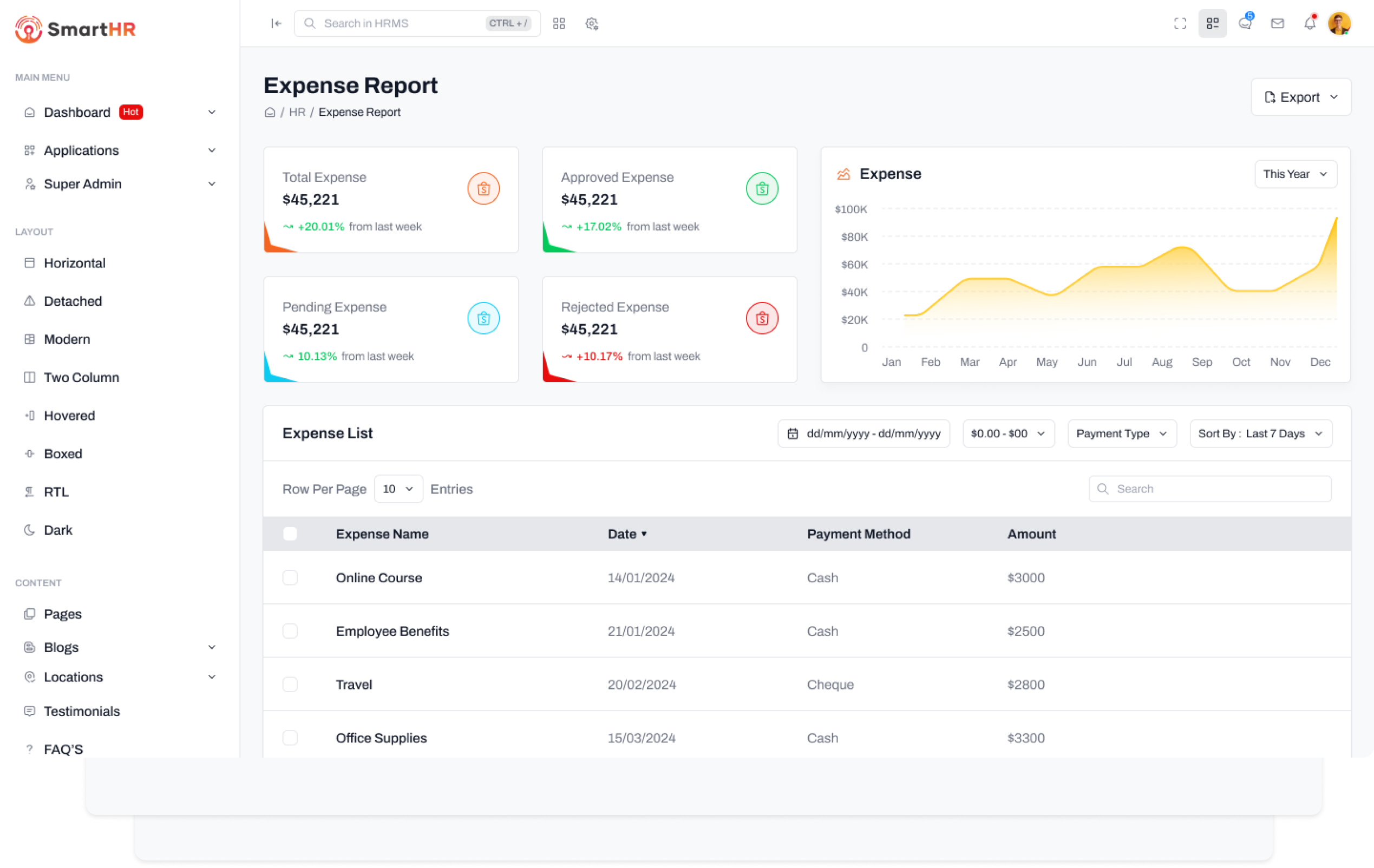This screenshot has width=1374, height=868.
Task: Click the home icon in the breadcrumb
Action: click(x=270, y=113)
